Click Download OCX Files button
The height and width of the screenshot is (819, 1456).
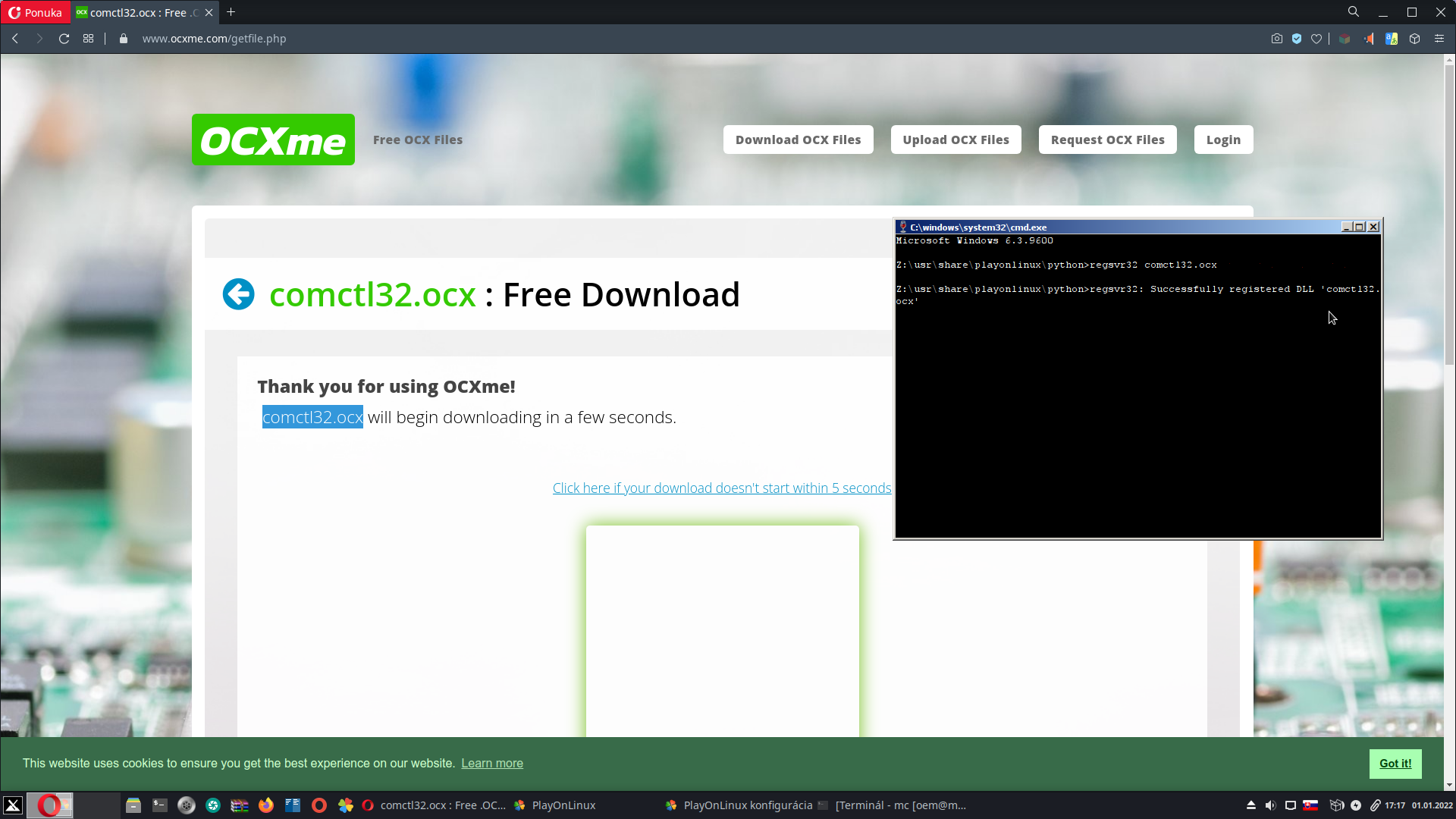(798, 140)
